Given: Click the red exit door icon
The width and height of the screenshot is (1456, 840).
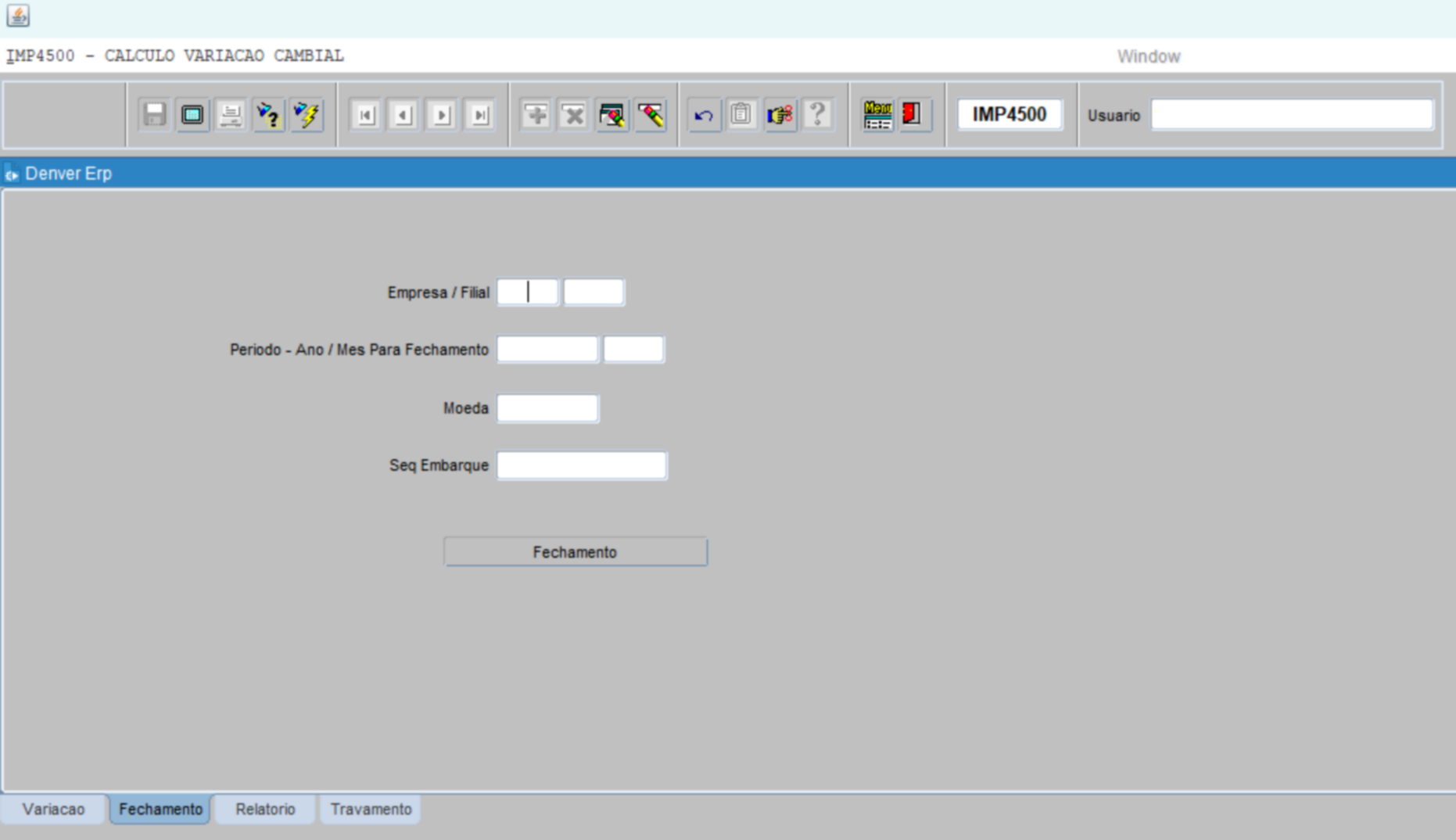Looking at the screenshot, I should pyautogui.click(x=912, y=115).
